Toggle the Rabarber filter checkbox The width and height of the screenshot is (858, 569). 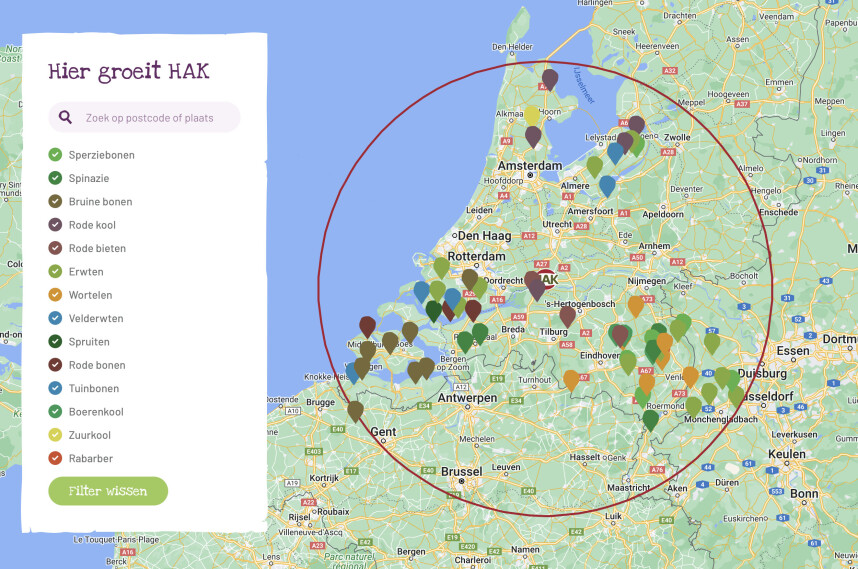click(55, 458)
